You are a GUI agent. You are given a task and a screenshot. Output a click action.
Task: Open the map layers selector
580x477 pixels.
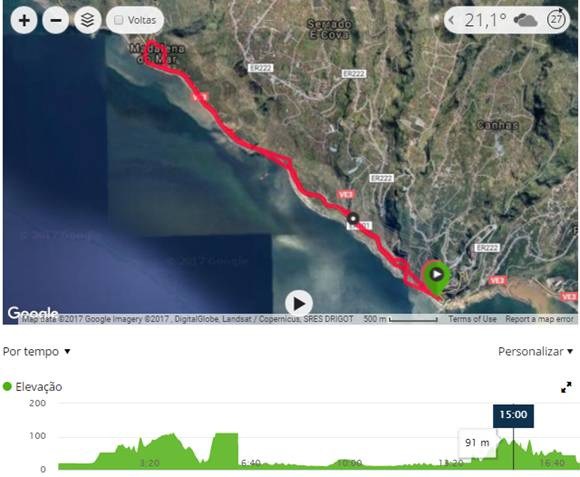(87, 20)
